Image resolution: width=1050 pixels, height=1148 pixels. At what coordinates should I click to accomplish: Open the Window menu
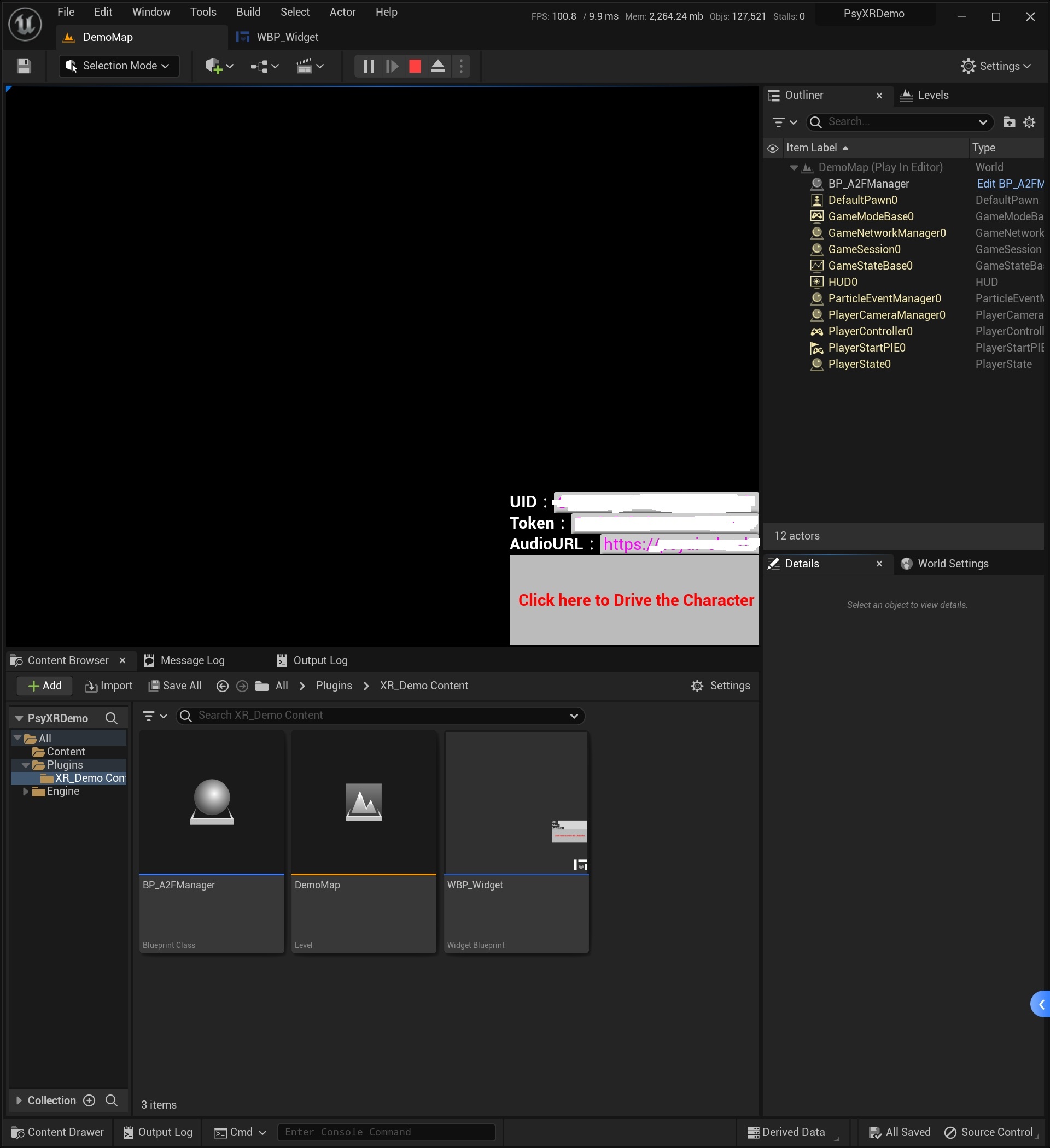151,12
